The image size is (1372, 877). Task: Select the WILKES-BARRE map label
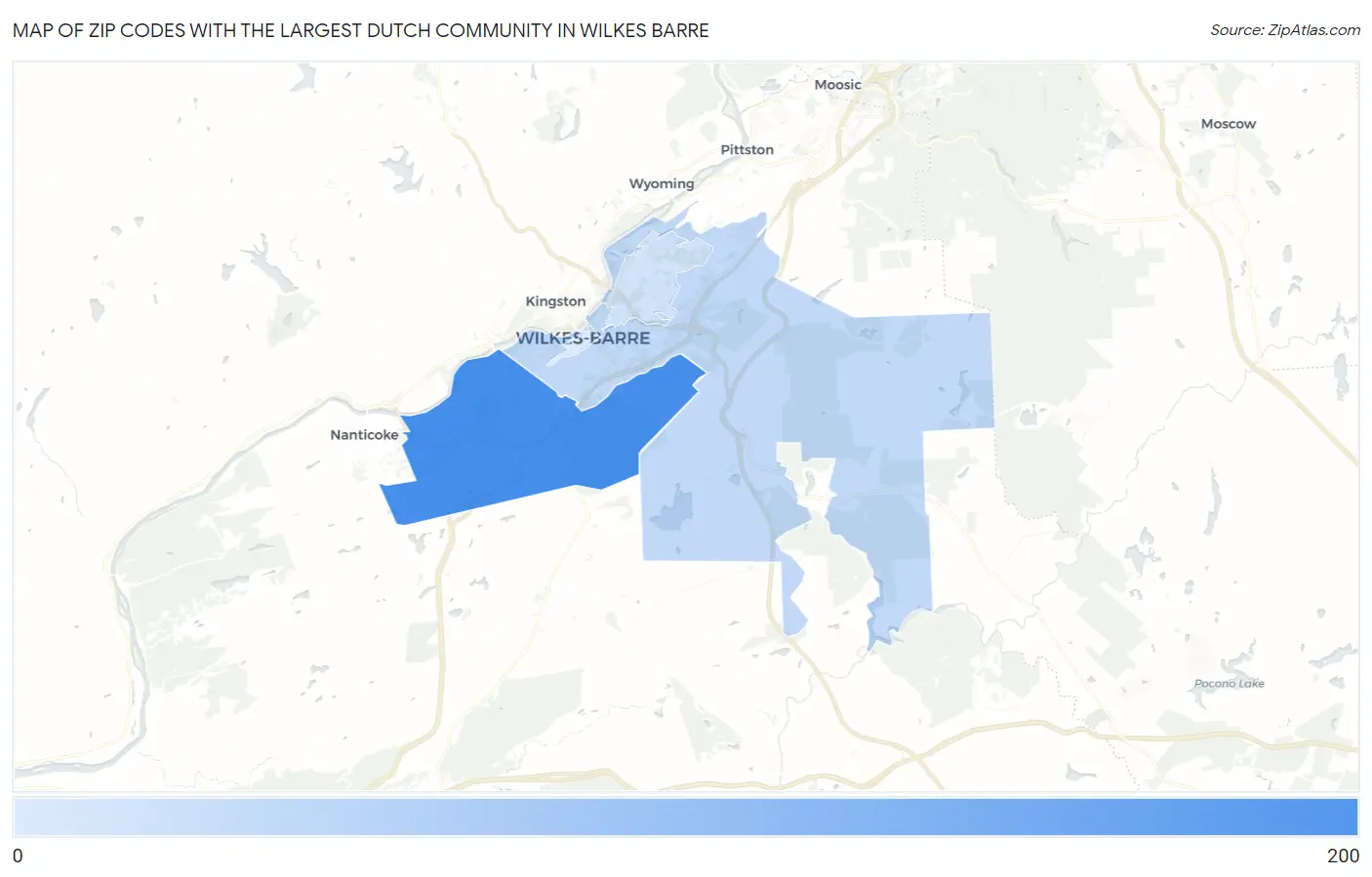583,339
